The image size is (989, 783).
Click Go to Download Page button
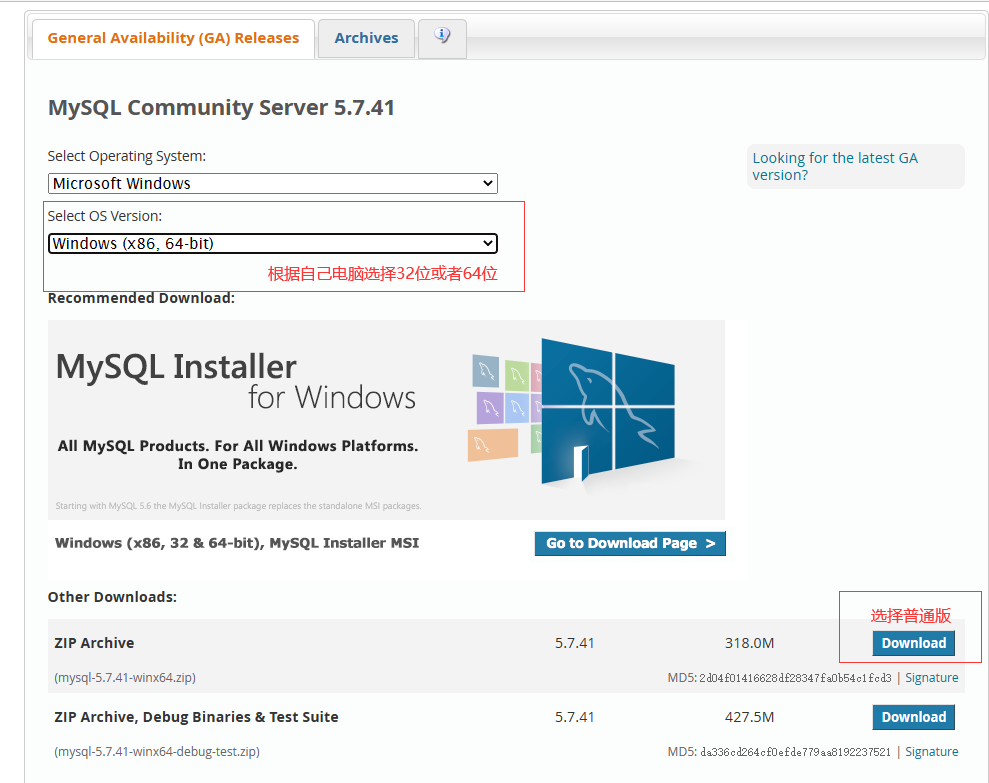point(630,543)
